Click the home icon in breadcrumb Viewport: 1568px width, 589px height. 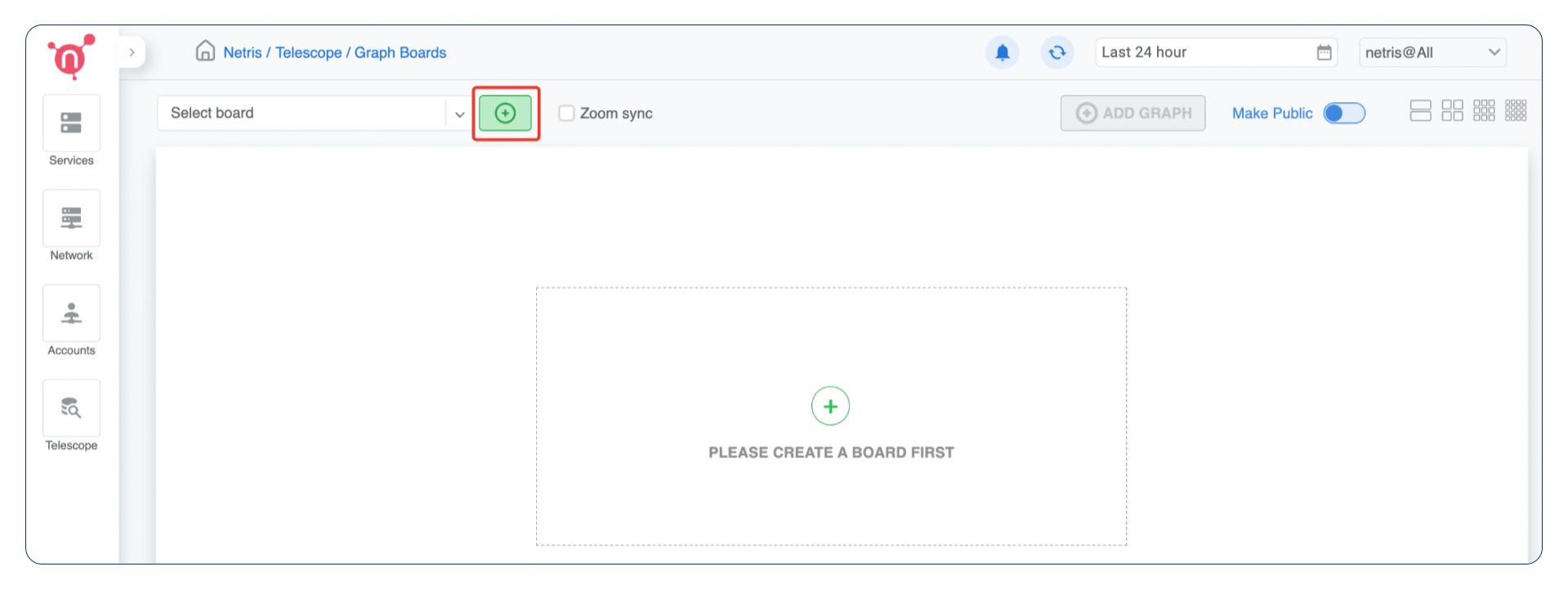[203, 51]
